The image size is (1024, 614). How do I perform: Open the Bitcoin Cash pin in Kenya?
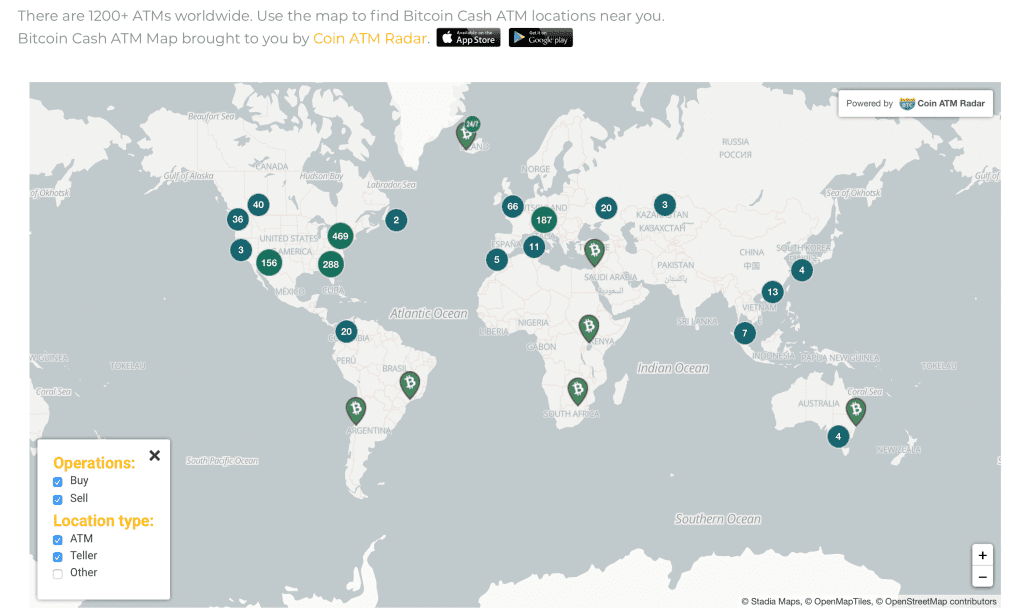tap(589, 327)
